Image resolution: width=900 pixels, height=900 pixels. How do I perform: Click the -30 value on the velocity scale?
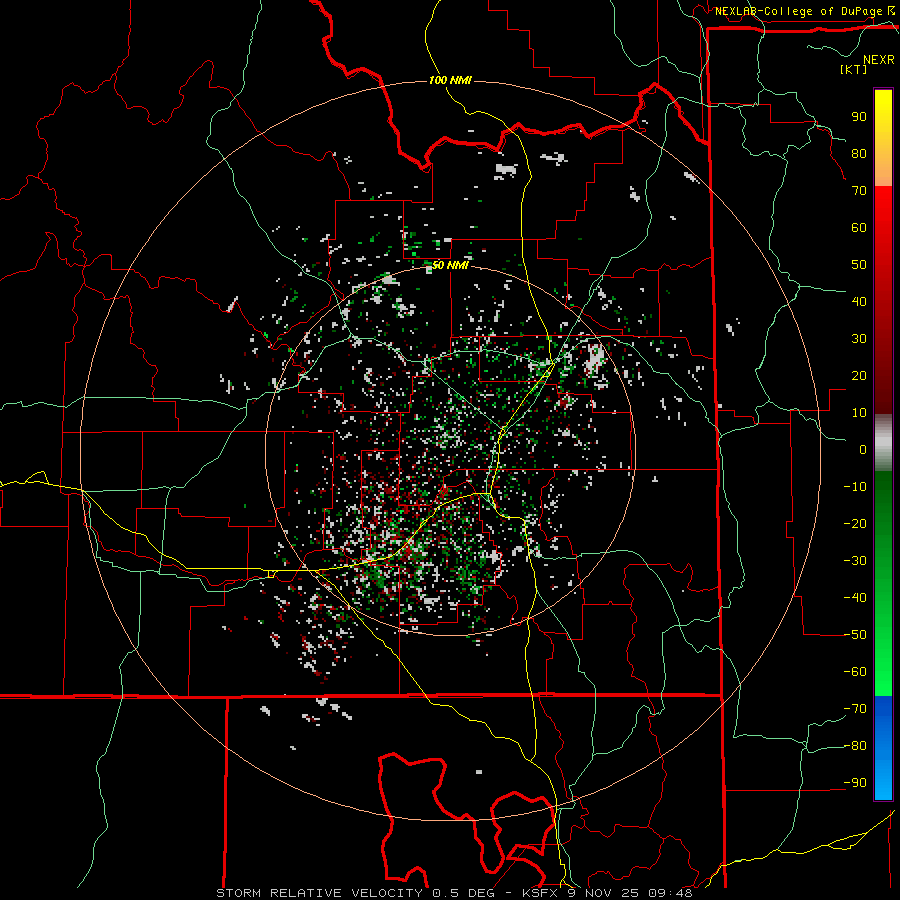855,561
